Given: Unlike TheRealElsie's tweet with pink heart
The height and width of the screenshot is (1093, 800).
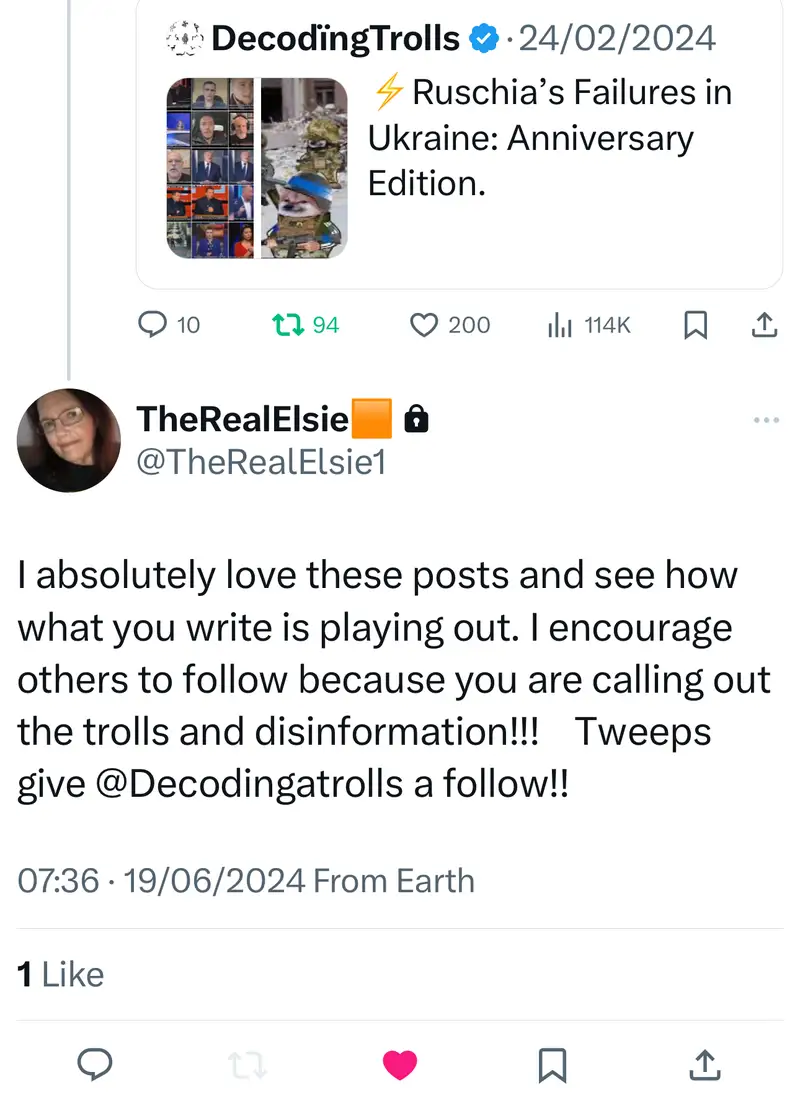Looking at the screenshot, I should coord(400,1064).
